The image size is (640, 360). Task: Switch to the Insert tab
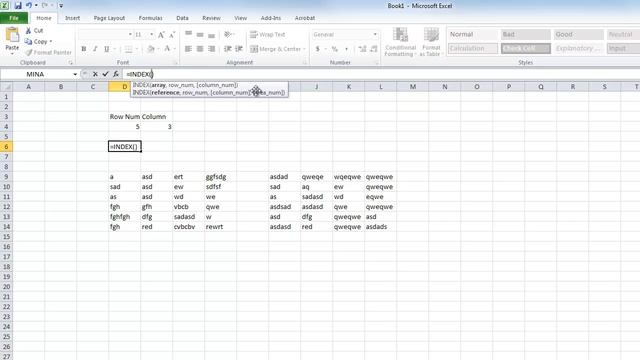[x=72, y=18]
